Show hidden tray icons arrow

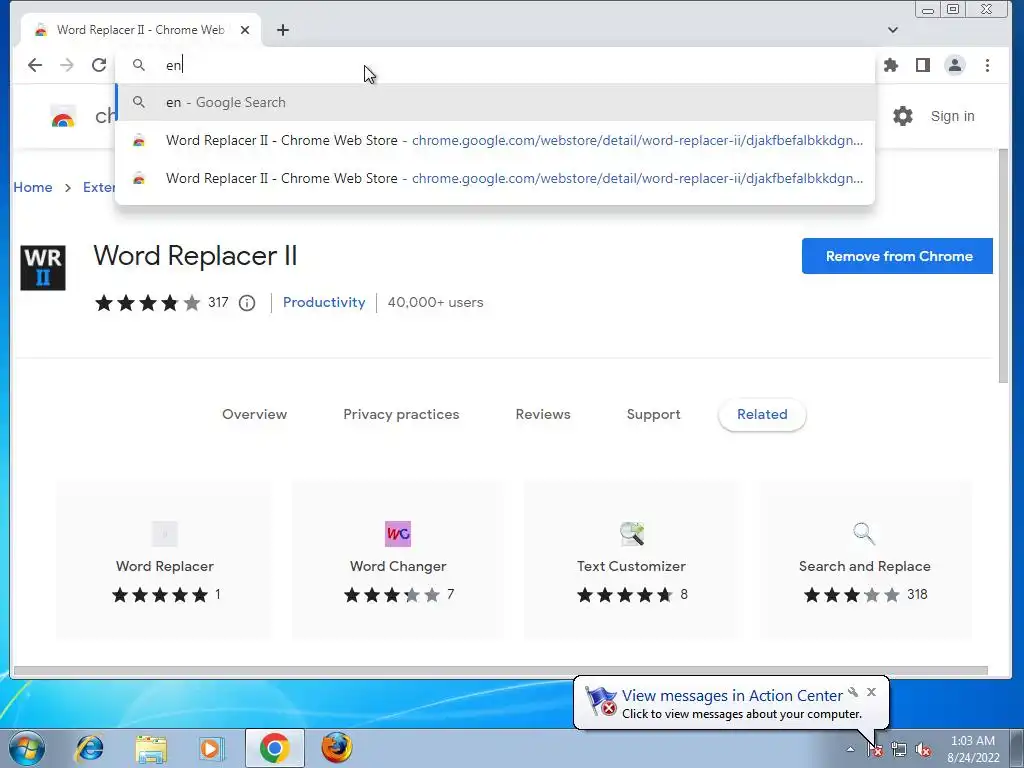pos(850,749)
